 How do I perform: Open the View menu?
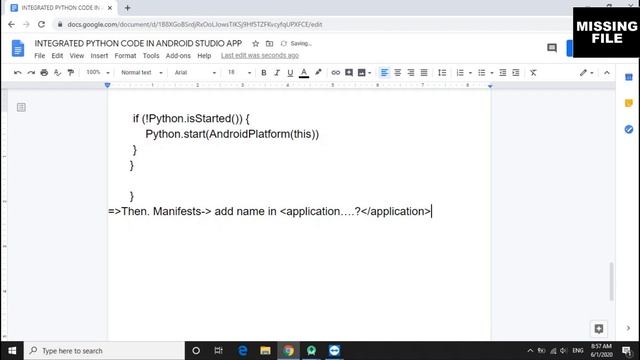pos(76,56)
